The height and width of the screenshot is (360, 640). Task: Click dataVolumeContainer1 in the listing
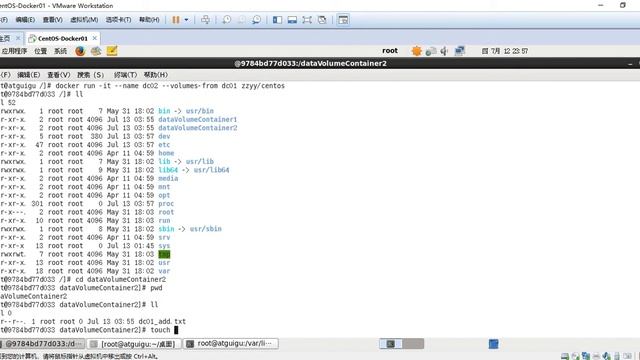click(x=198, y=119)
